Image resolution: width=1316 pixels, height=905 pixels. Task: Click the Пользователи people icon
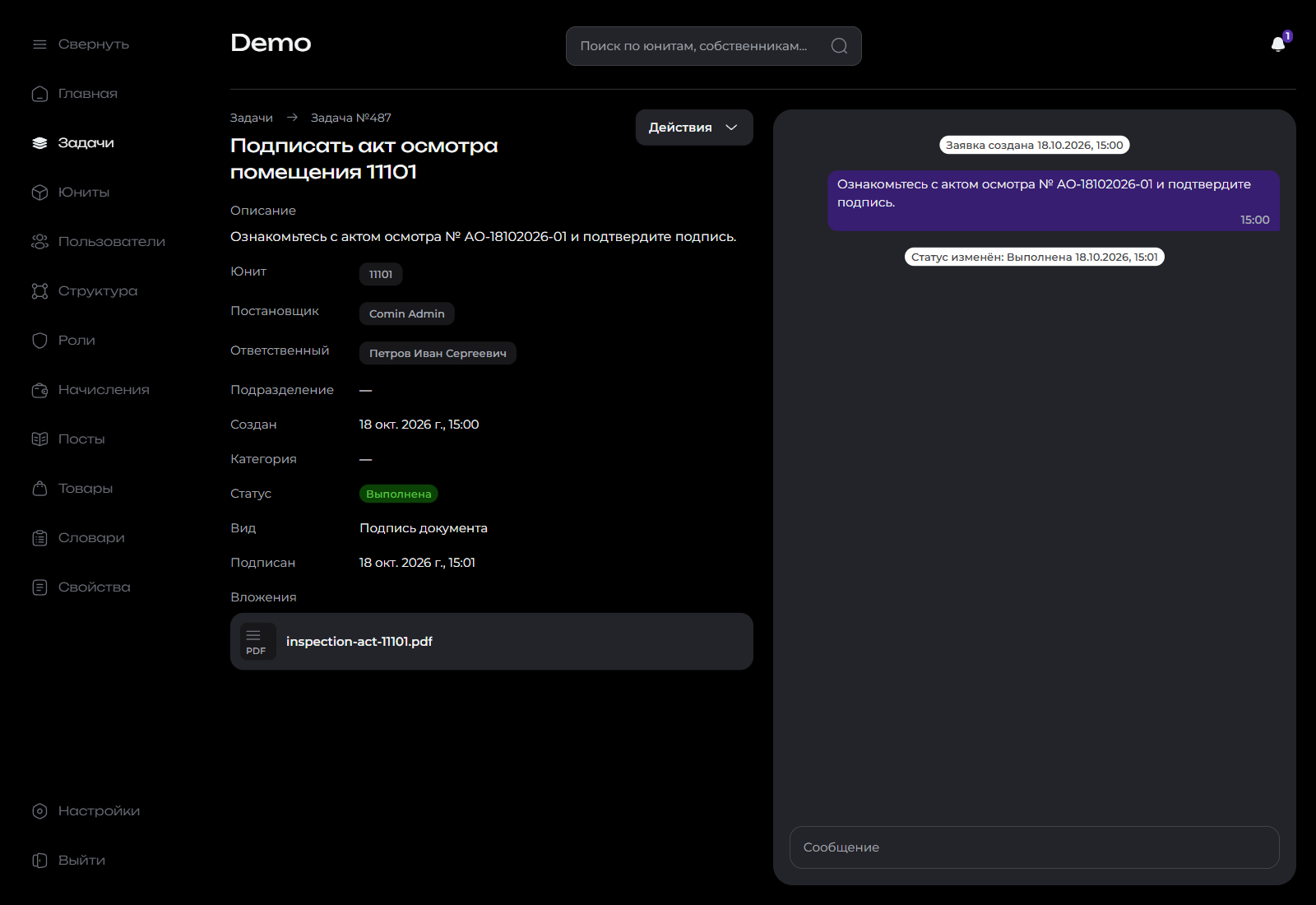(x=39, y=242)
